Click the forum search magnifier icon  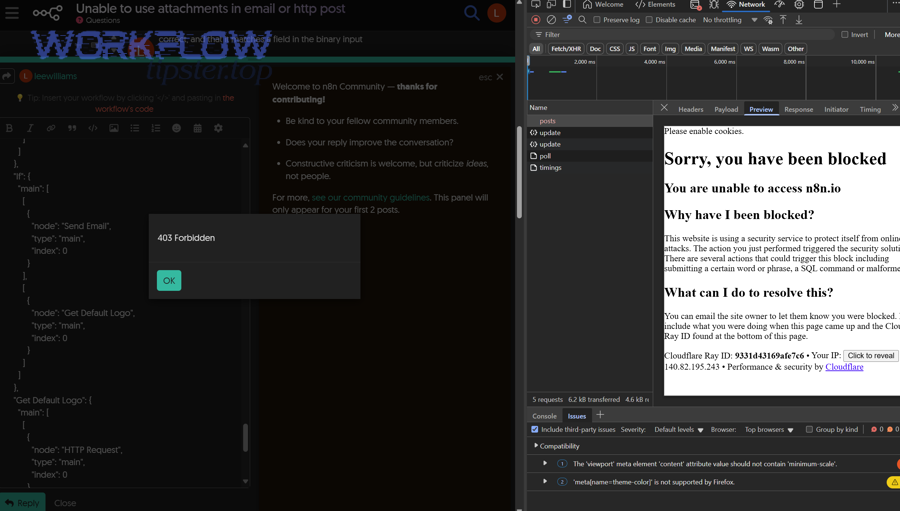click(x=471, y=13)
